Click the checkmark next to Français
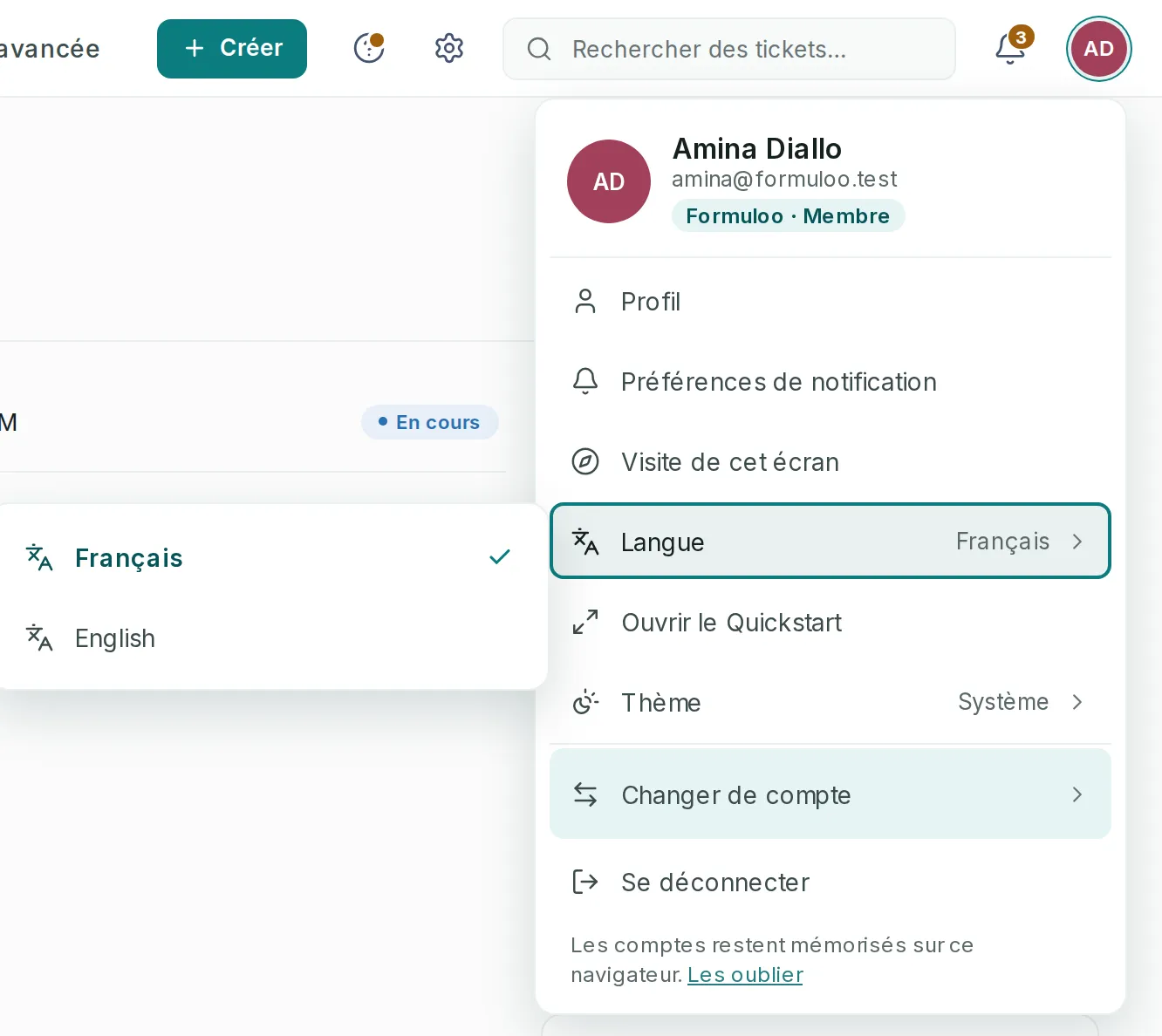Screen dimensions: 1162x1036 tap(500, 556)
